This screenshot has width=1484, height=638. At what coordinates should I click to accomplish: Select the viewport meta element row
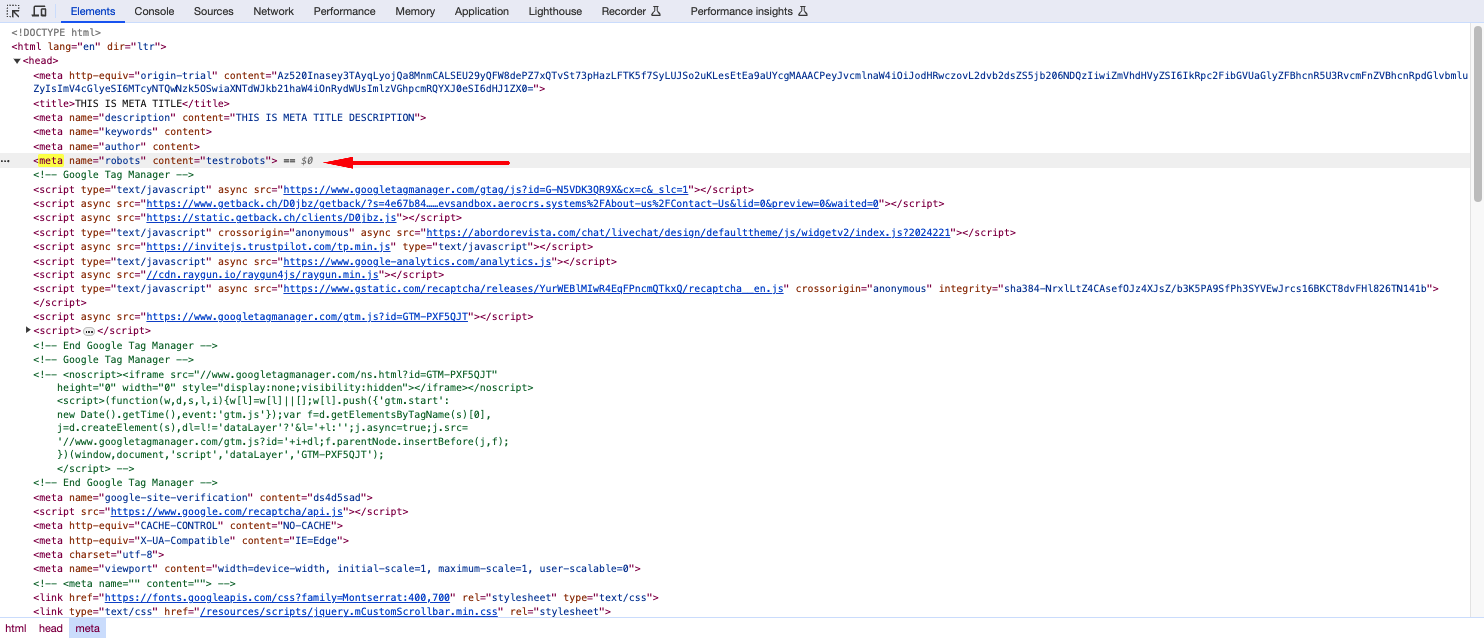coord(336,568)
